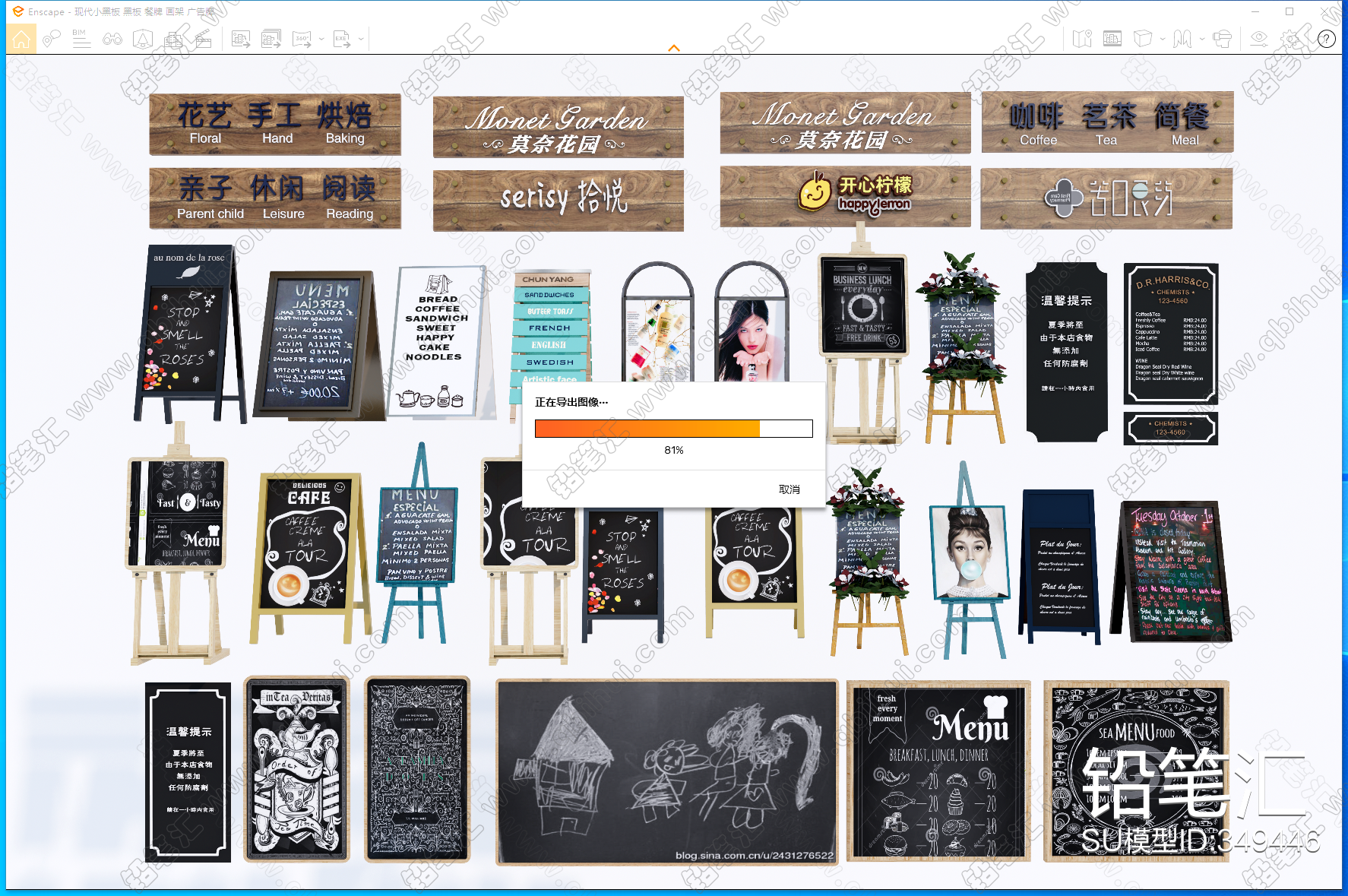Click the Tuesday October colorful chalkboard
Screen dimensions: 1348x896
point(1172,571)
